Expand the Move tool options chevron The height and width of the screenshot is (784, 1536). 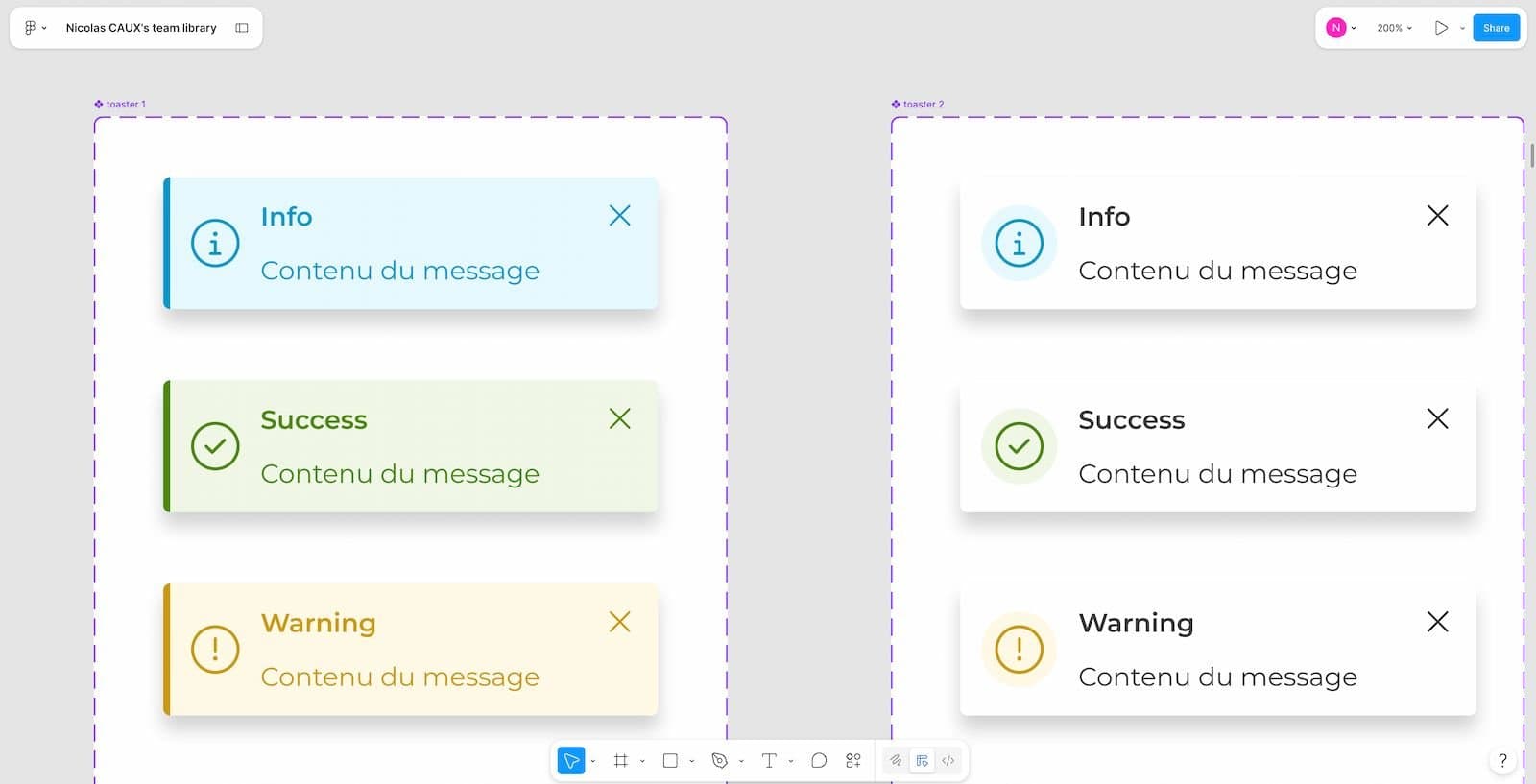pyautogui.click(x=593, y=761)
